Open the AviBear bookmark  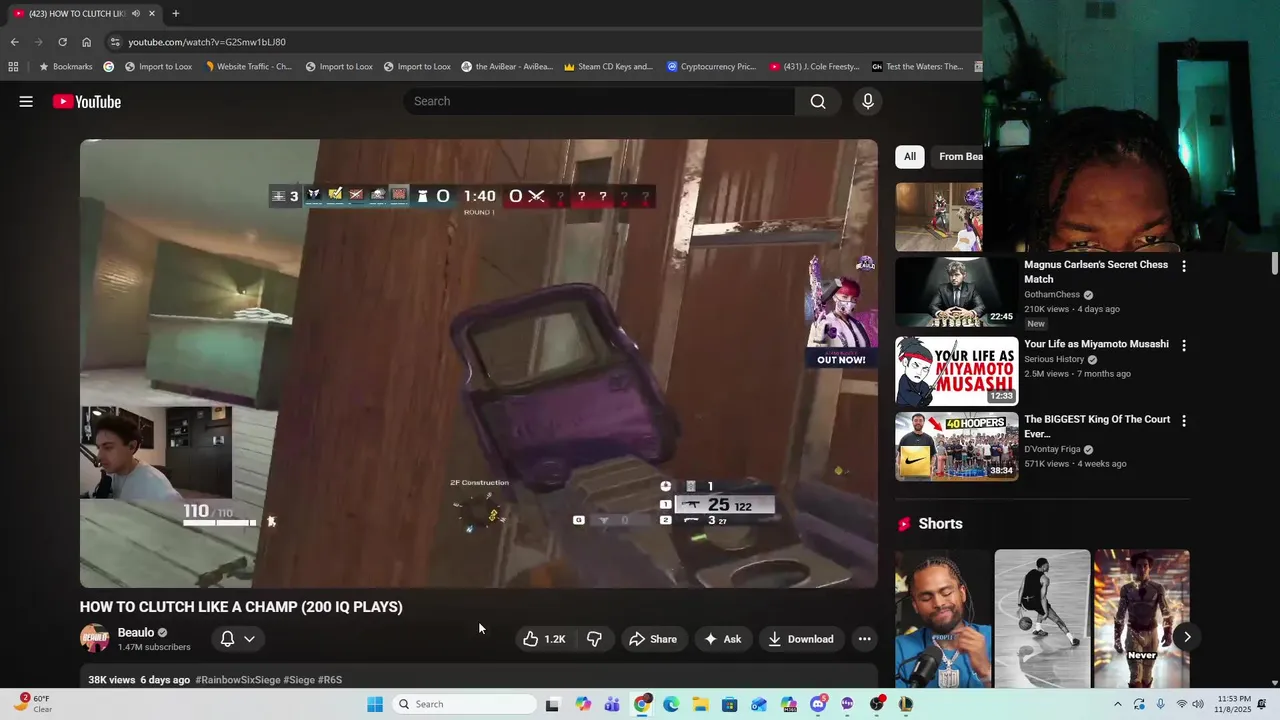[507, 67]
